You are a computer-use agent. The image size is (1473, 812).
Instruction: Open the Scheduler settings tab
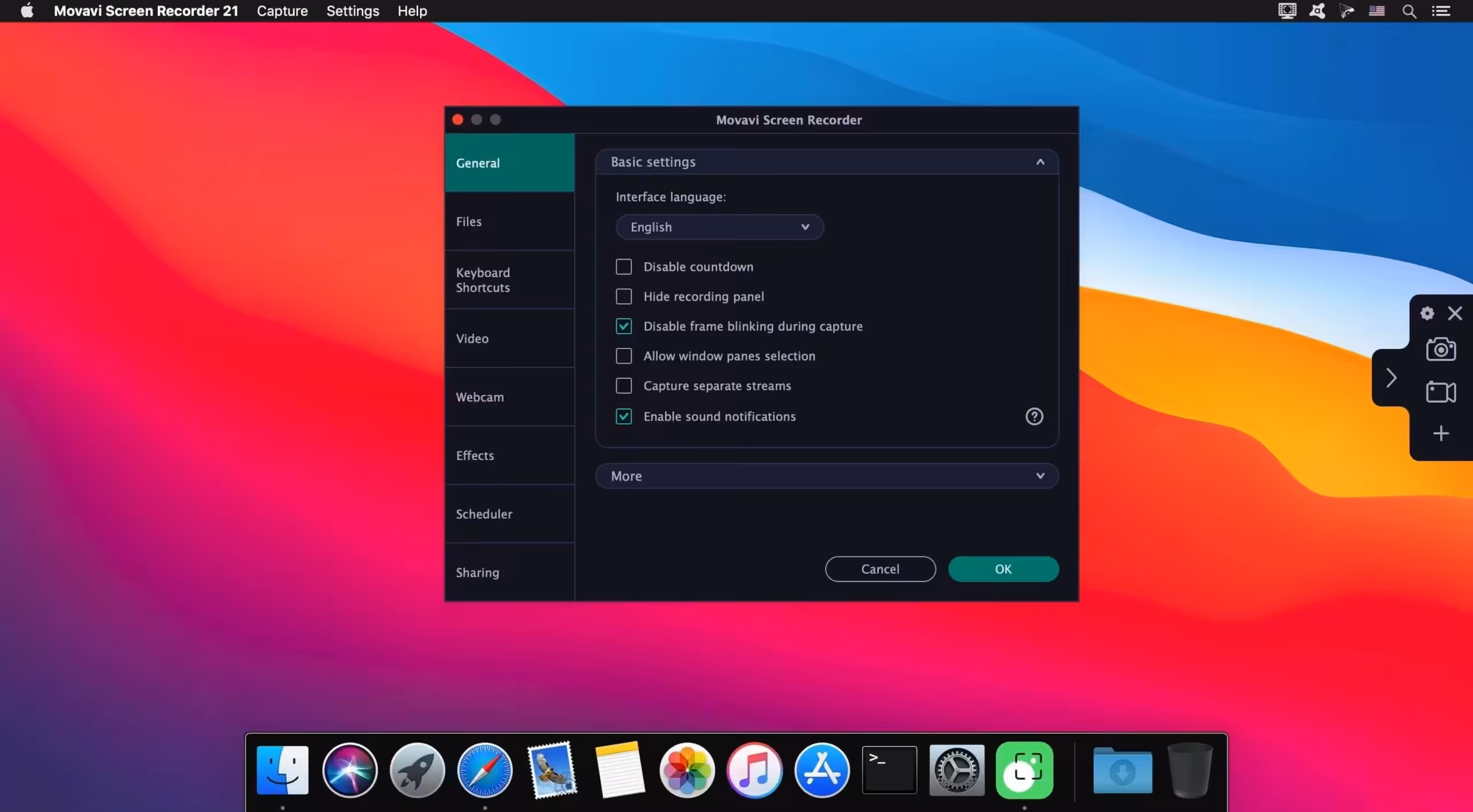(x=510, y=514)
